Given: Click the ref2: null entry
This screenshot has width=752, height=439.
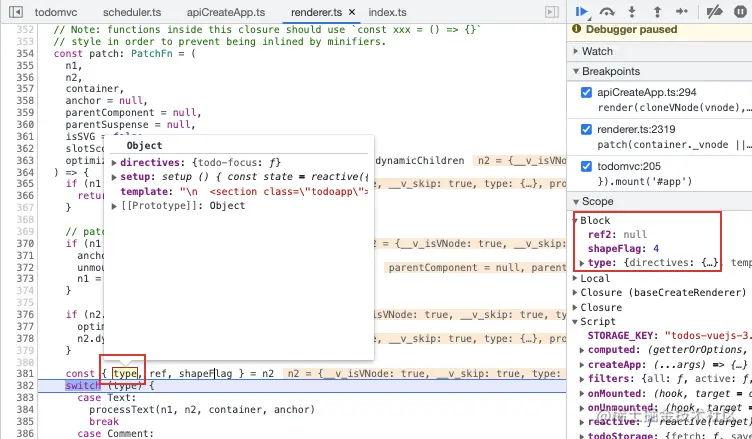Looking at the screenshot, I should (617, 234).
